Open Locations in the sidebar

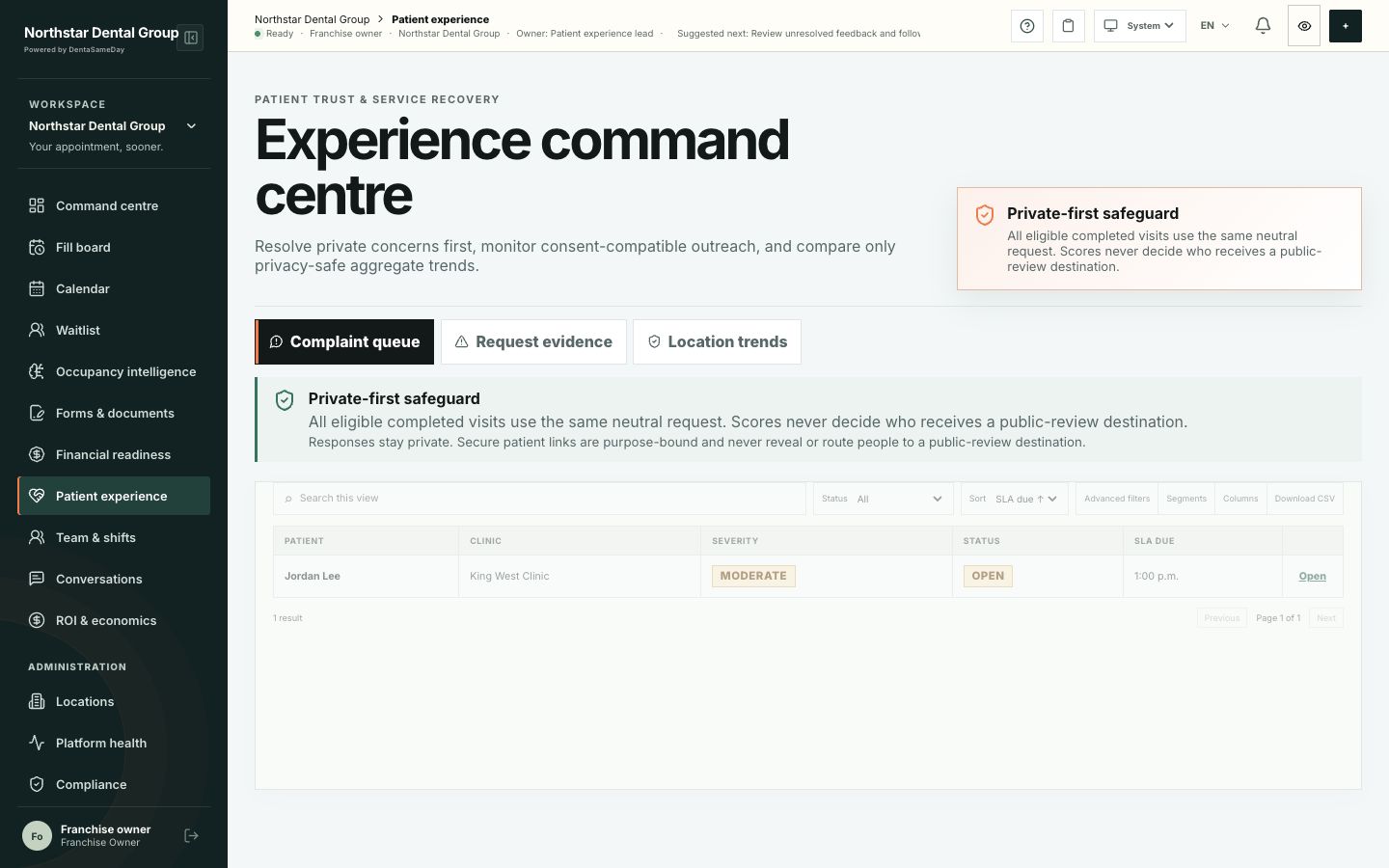coord(114,701)
